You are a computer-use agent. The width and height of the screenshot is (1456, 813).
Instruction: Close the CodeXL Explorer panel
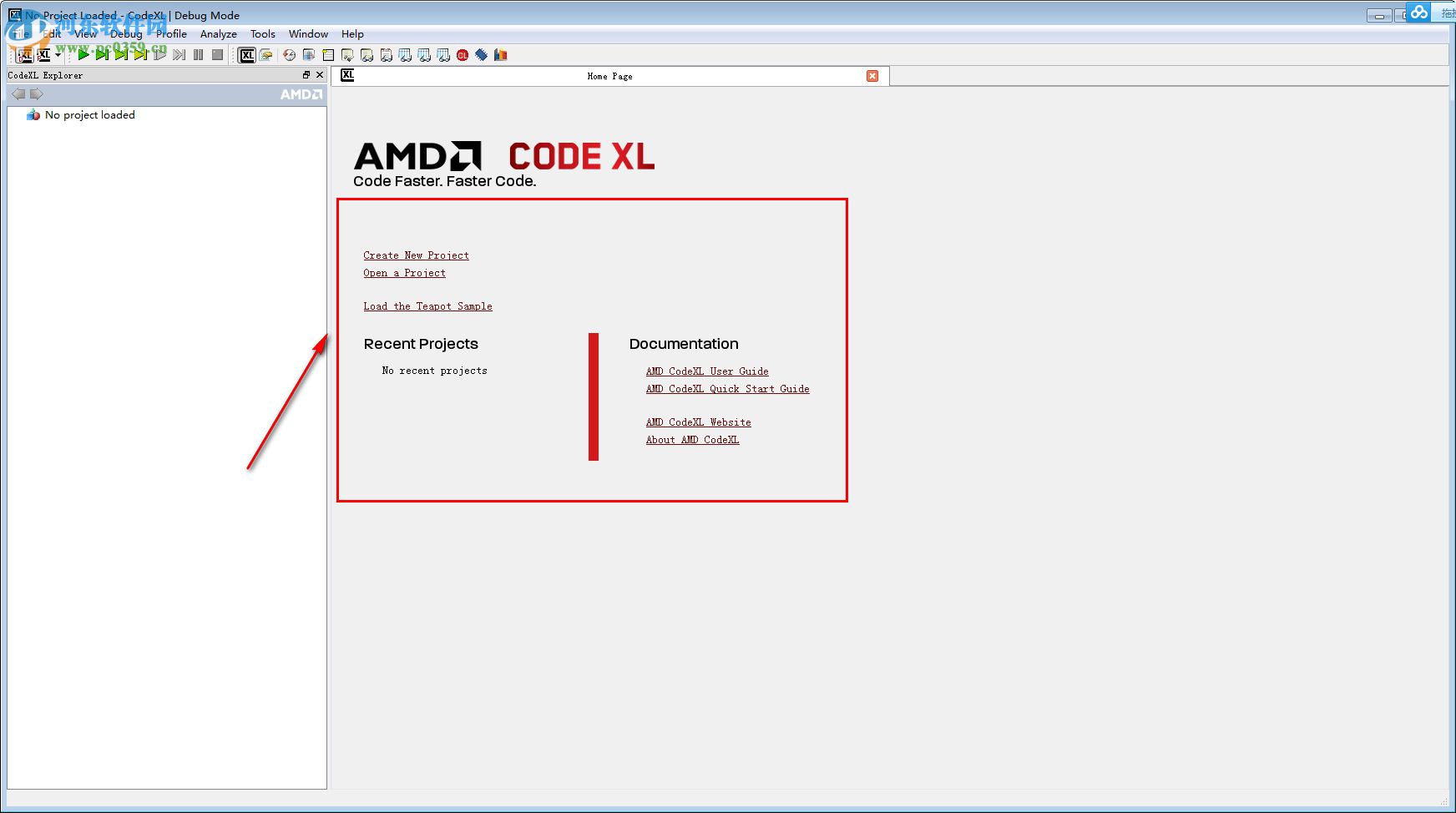[x=320, y=75]
